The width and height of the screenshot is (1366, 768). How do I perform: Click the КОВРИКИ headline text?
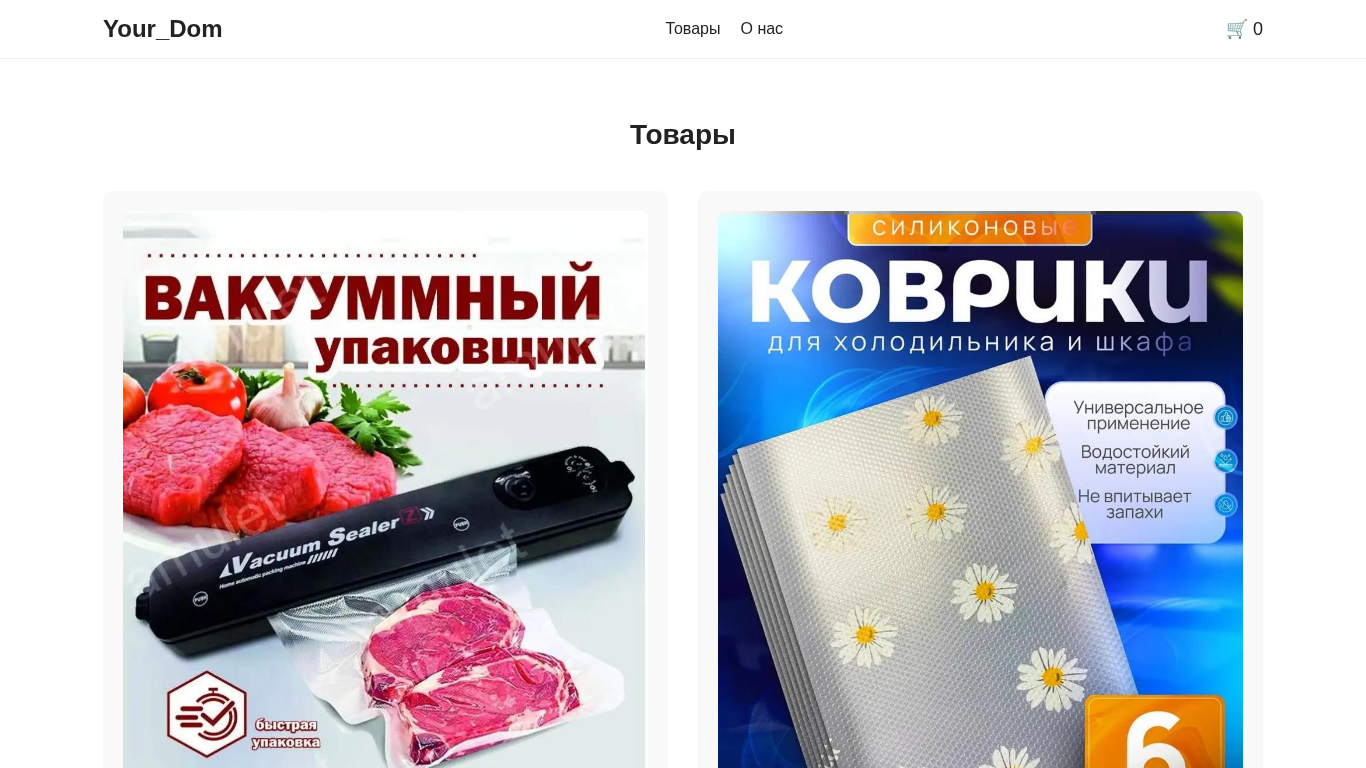(x=980, y=290)
